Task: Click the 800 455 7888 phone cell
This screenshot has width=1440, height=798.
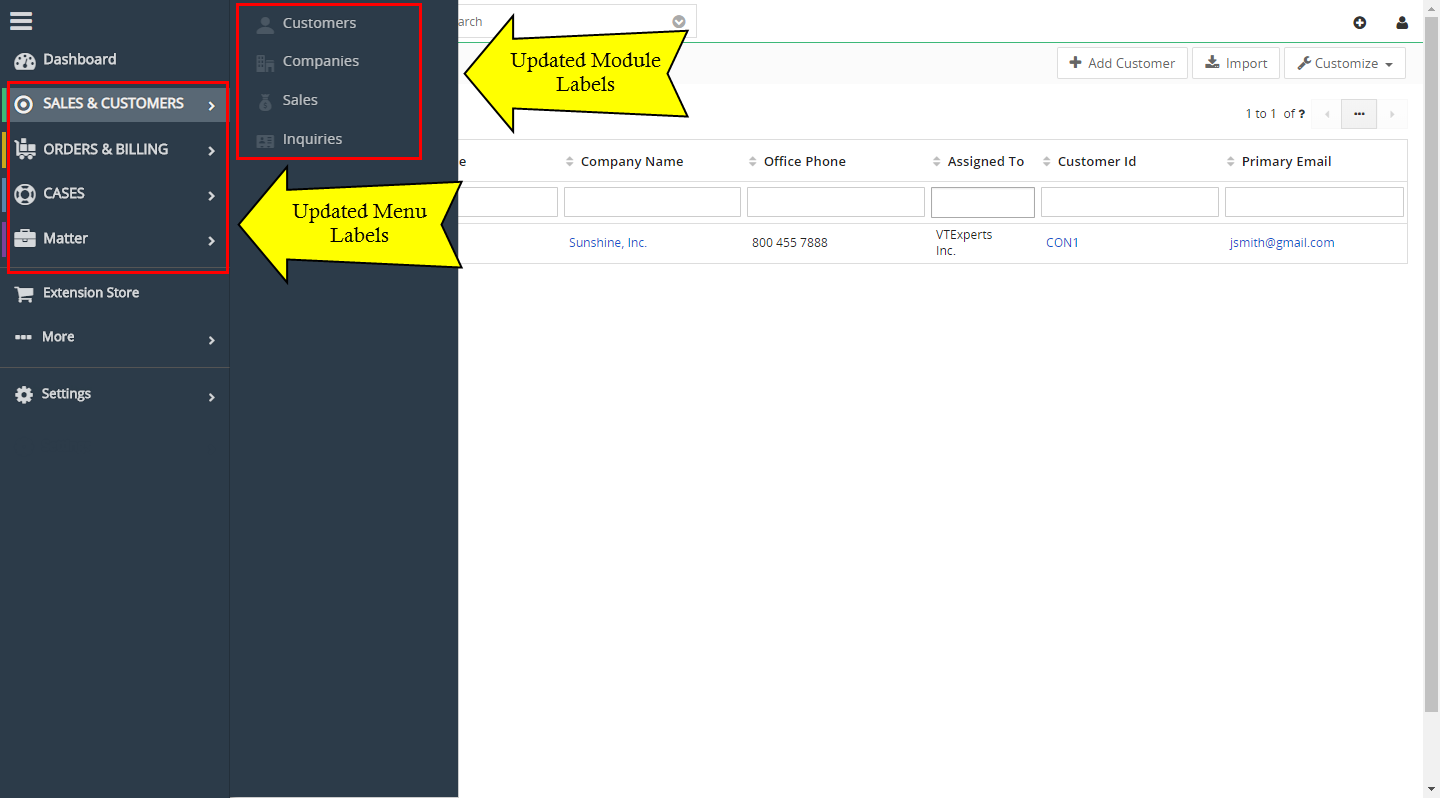Action: coord(790,243)
